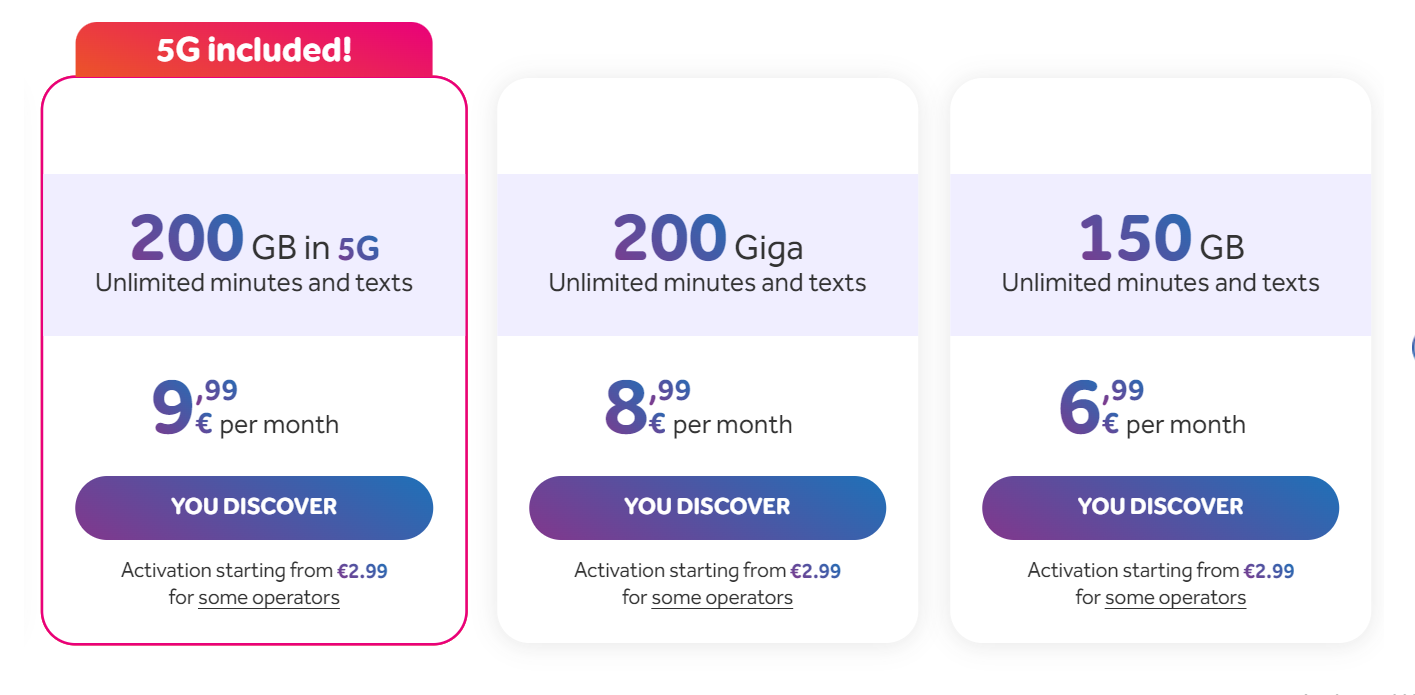Image resolution: width=1415 pixels, height=695 pixels.
Task: Click the 9,99 € per month price
Action: coord(245,408)
